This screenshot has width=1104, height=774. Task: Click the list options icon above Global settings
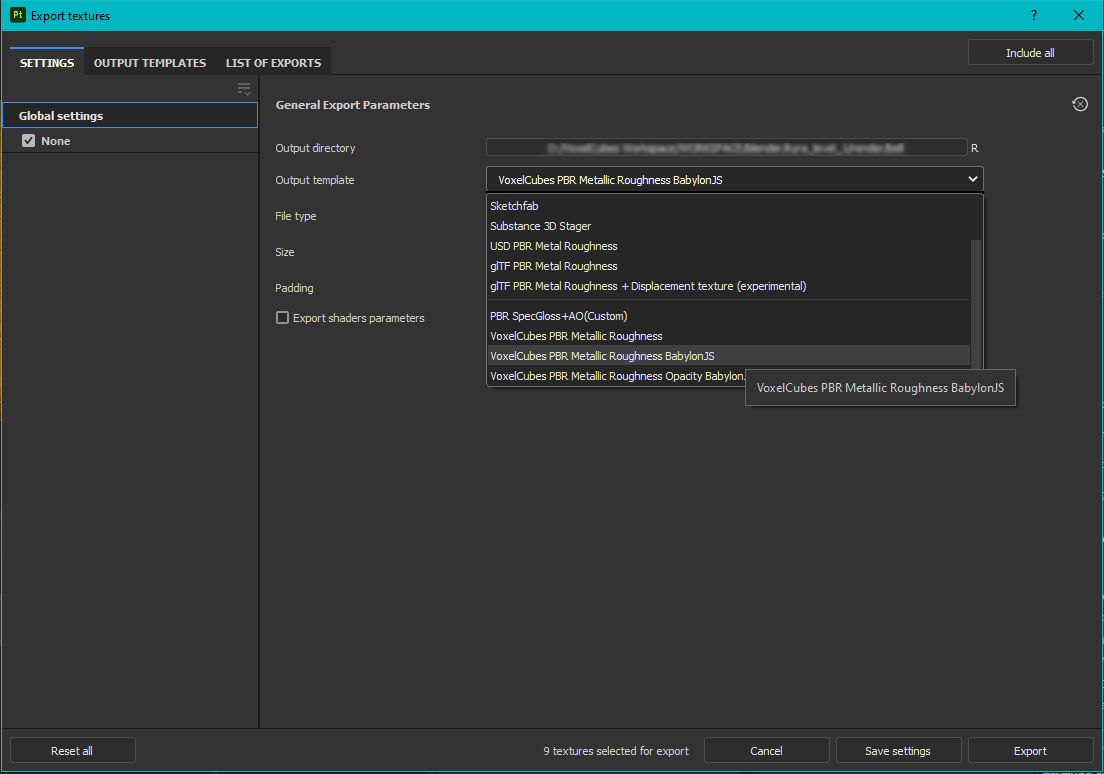coord(243,88)
